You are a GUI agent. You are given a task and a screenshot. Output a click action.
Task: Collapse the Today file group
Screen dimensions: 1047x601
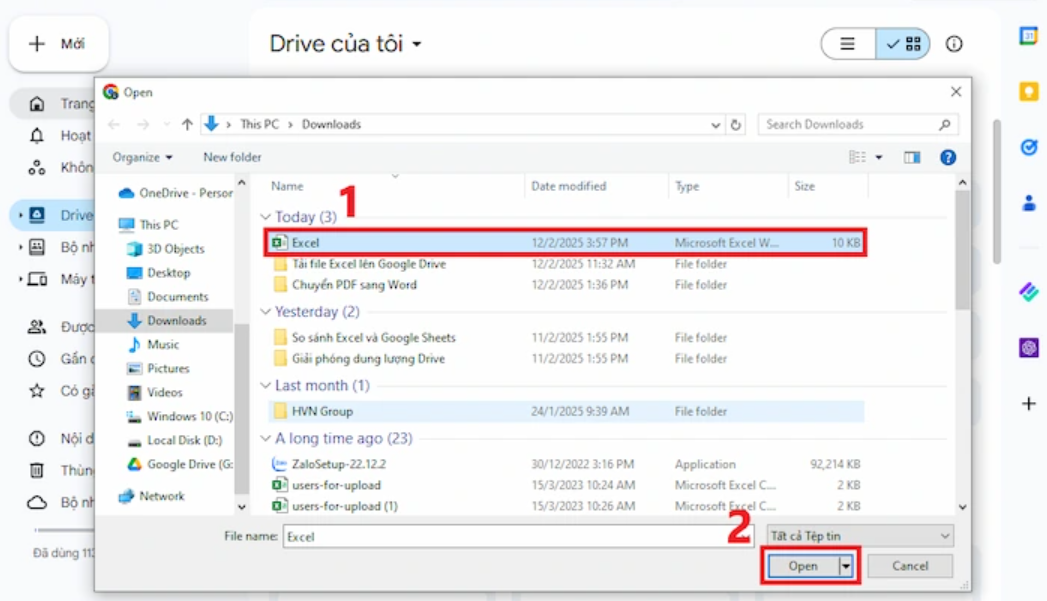click(x=264, y=216)
